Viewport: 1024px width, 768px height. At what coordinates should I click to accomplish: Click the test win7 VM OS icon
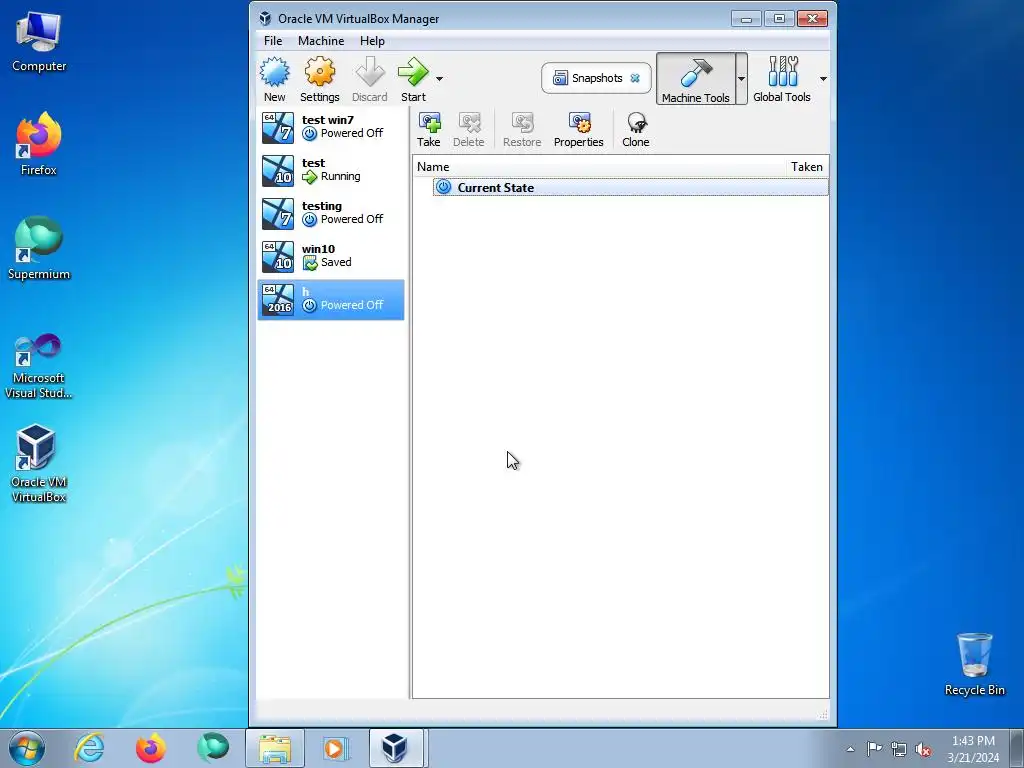coord(278,128)
